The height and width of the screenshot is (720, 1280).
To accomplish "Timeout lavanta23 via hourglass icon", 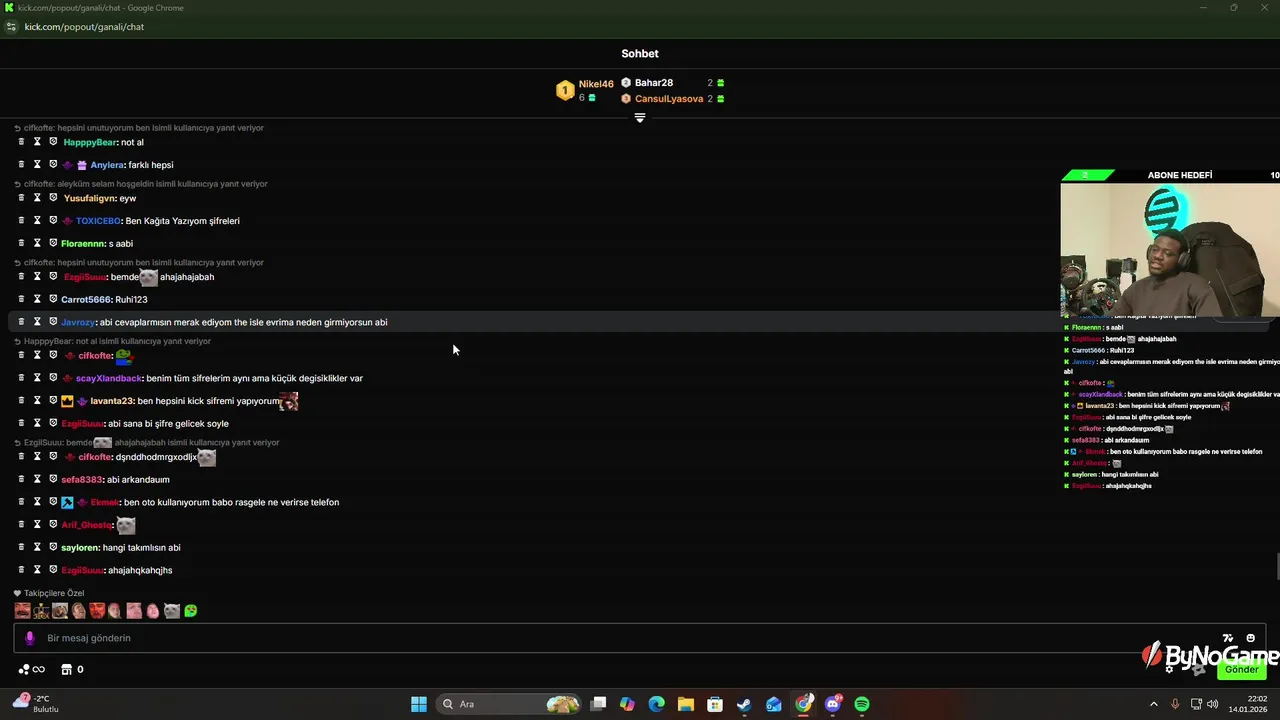I will tap(37, 401).
